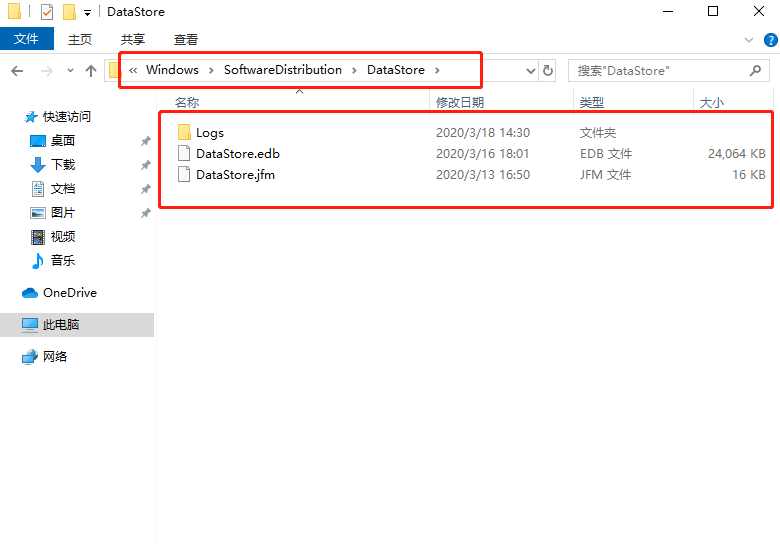
Task: Open the recent locations dropdown arrow
Action: [x=69, y=71]
